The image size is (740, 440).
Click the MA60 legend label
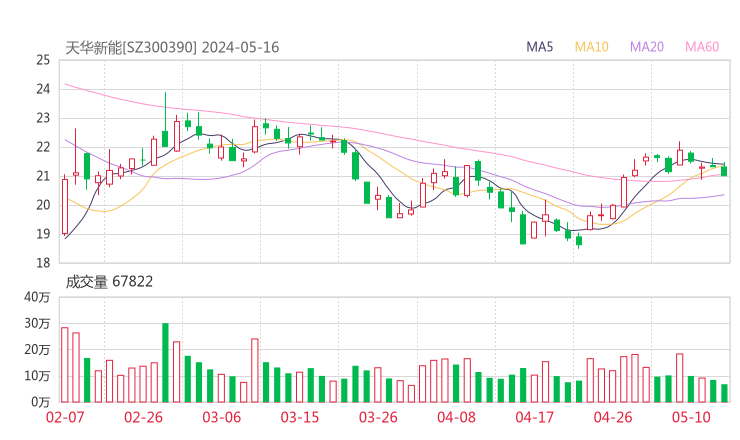click(x=702, y=47)
